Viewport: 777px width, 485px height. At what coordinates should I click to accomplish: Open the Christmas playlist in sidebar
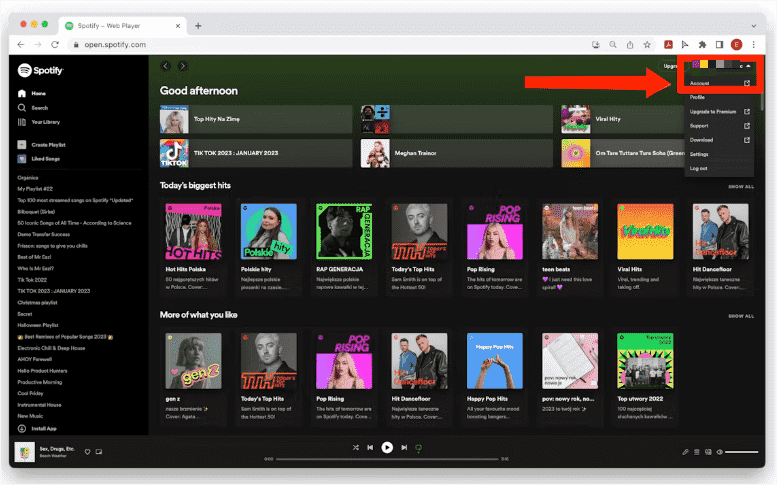click(38, 302)
